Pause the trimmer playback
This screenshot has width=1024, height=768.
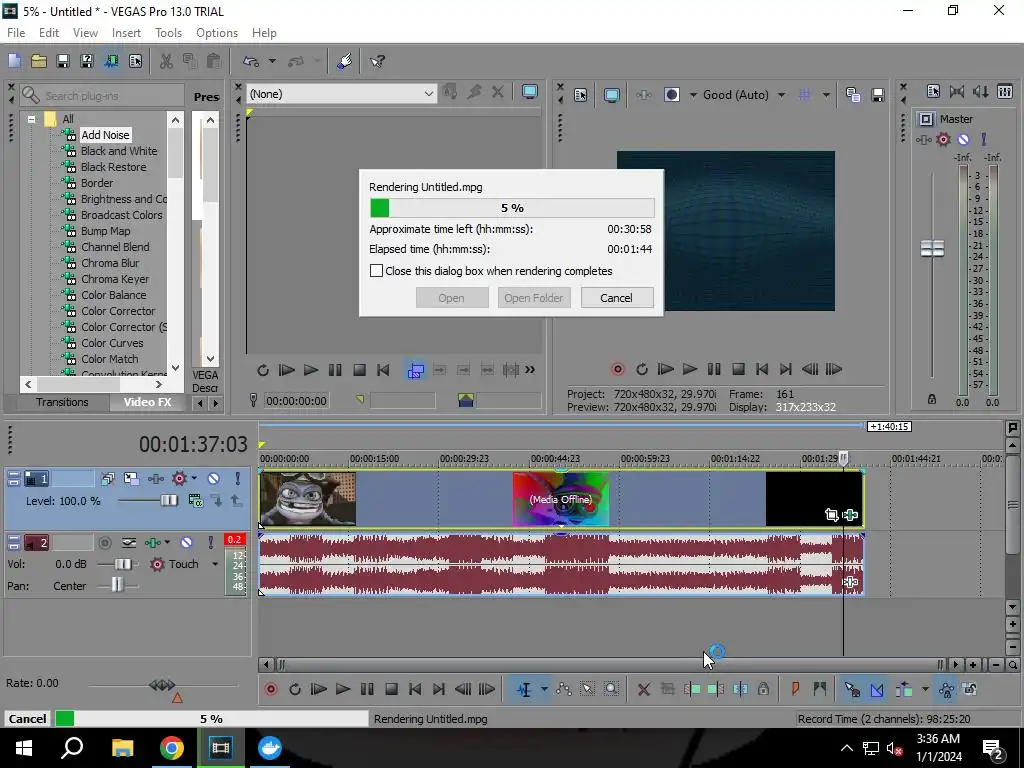point(335,370)
